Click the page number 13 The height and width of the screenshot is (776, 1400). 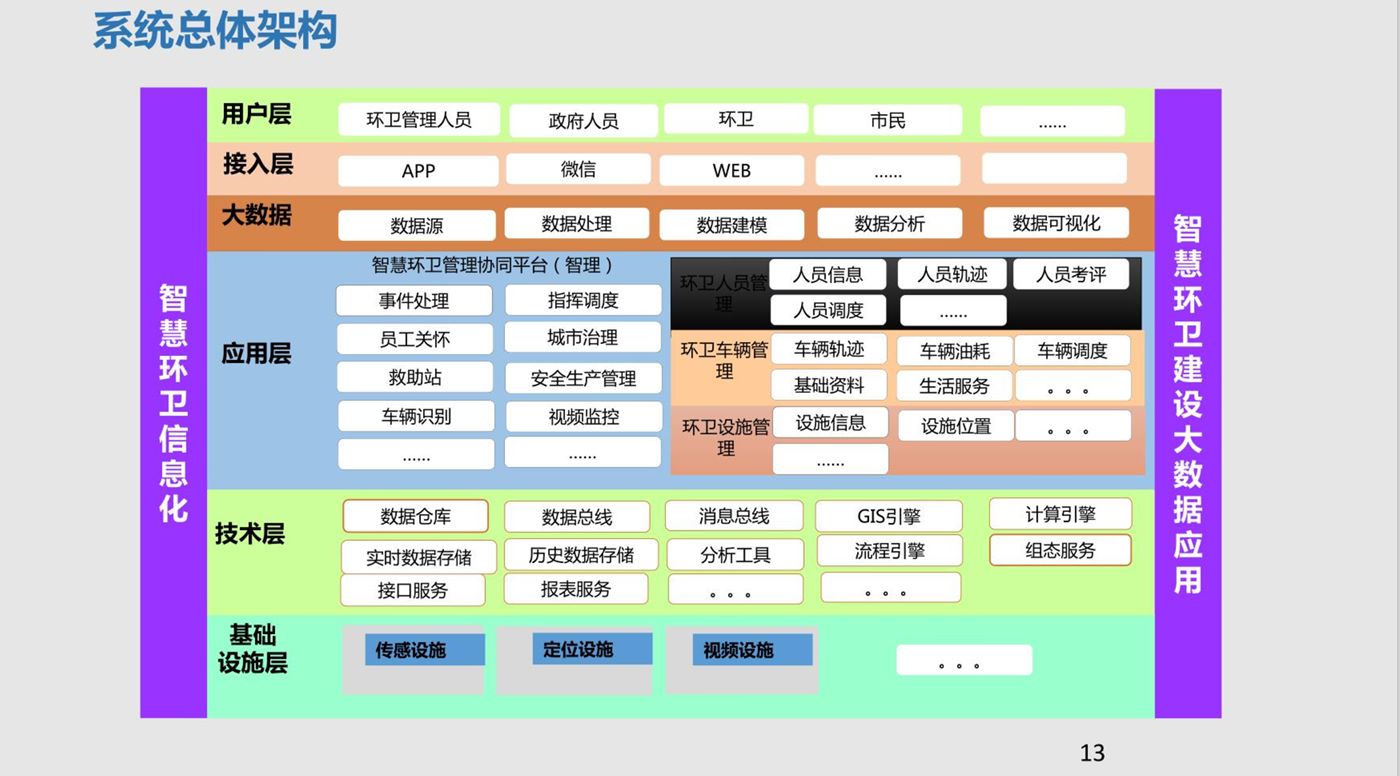pos(1093,753)
